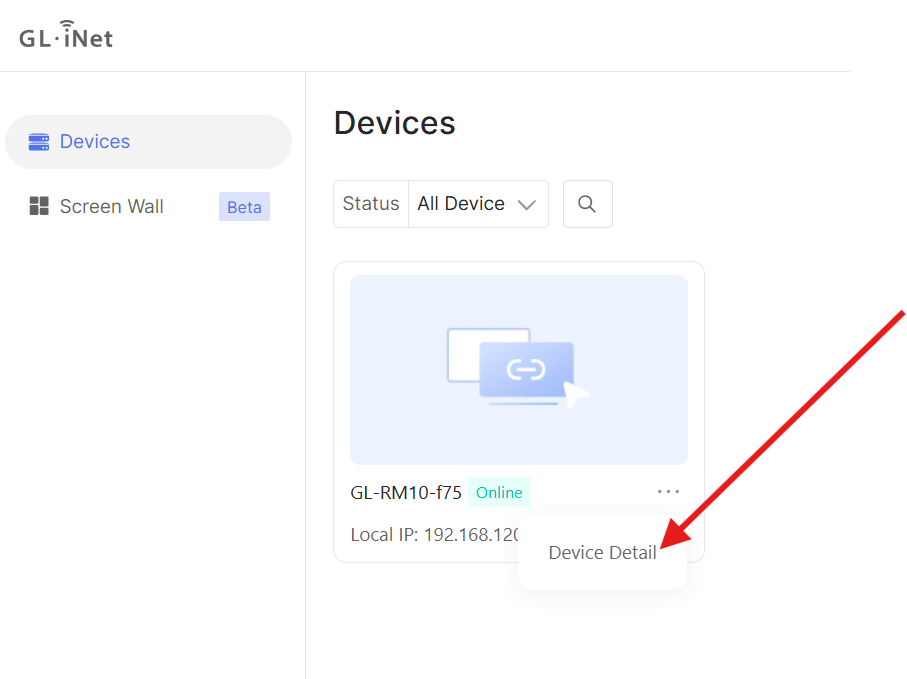
Task: Click the white pointer cursor in device illustration
Action: pyautogui.click(x=577, y=394)
